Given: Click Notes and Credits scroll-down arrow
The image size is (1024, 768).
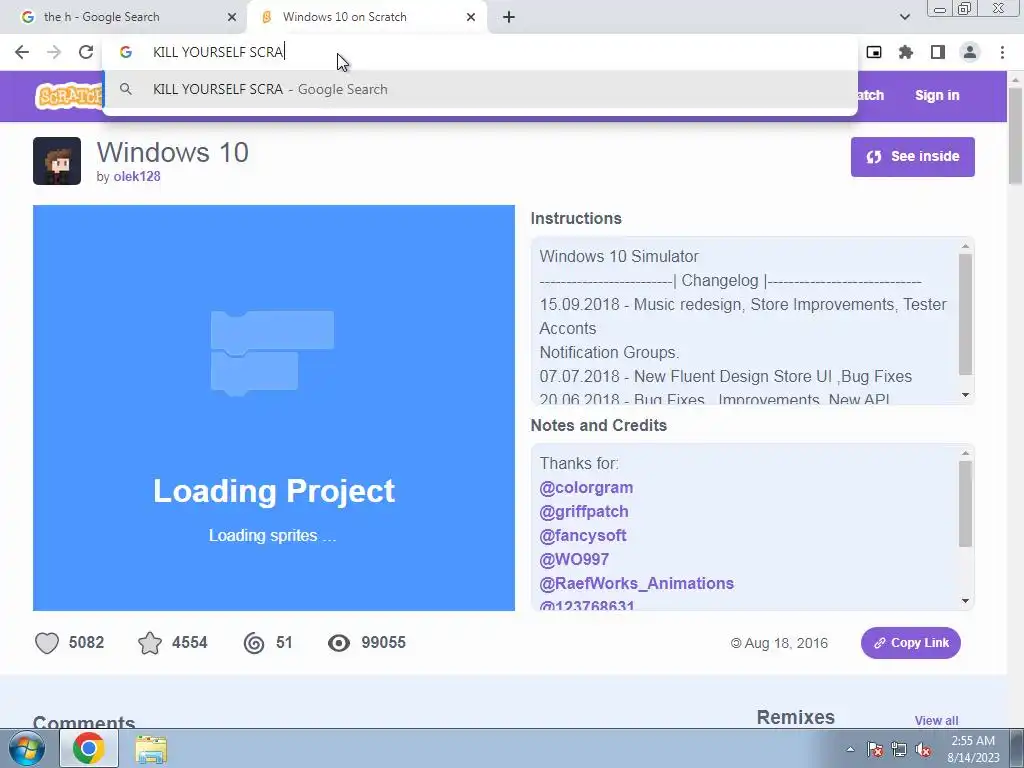Looking at the screenshot, I should coord(965,601).
